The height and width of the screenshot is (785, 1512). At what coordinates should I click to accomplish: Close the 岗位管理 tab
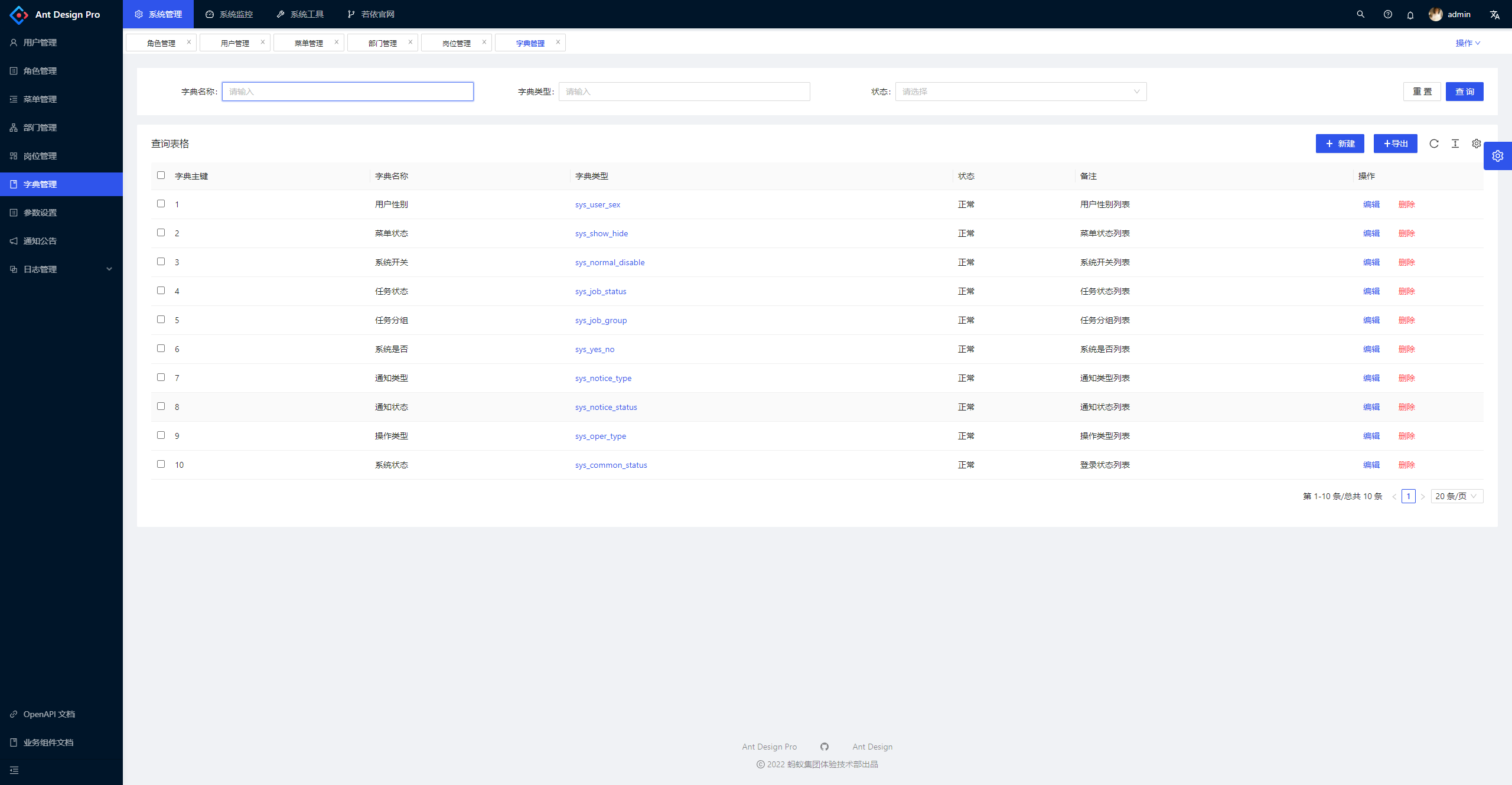(x=484, y=42)
